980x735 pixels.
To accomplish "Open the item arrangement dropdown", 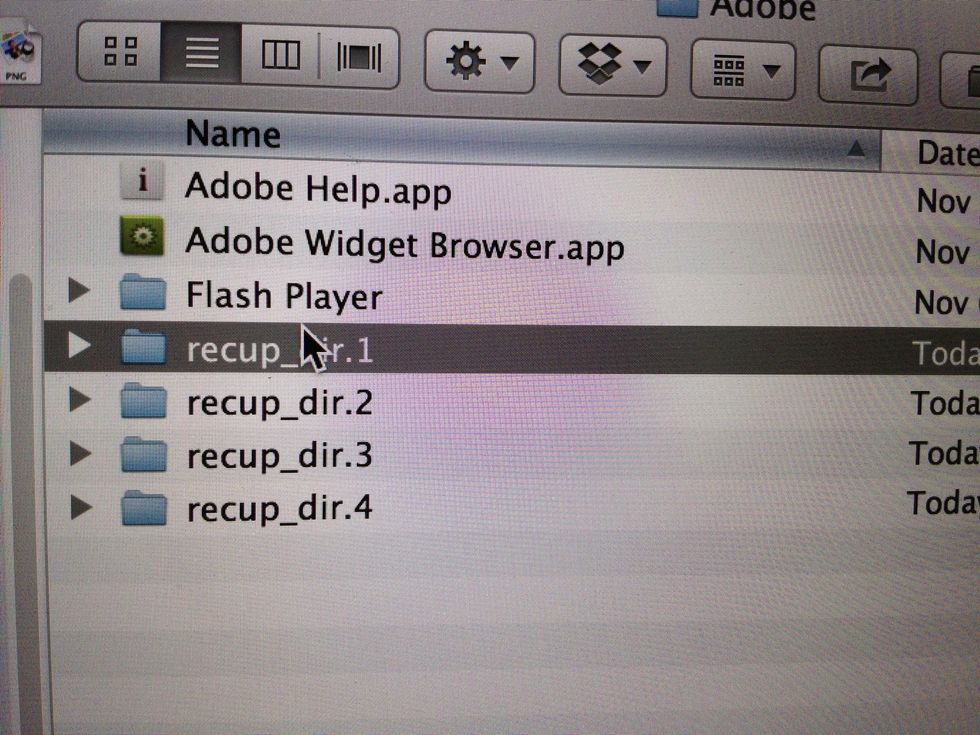I will [742, 70].
